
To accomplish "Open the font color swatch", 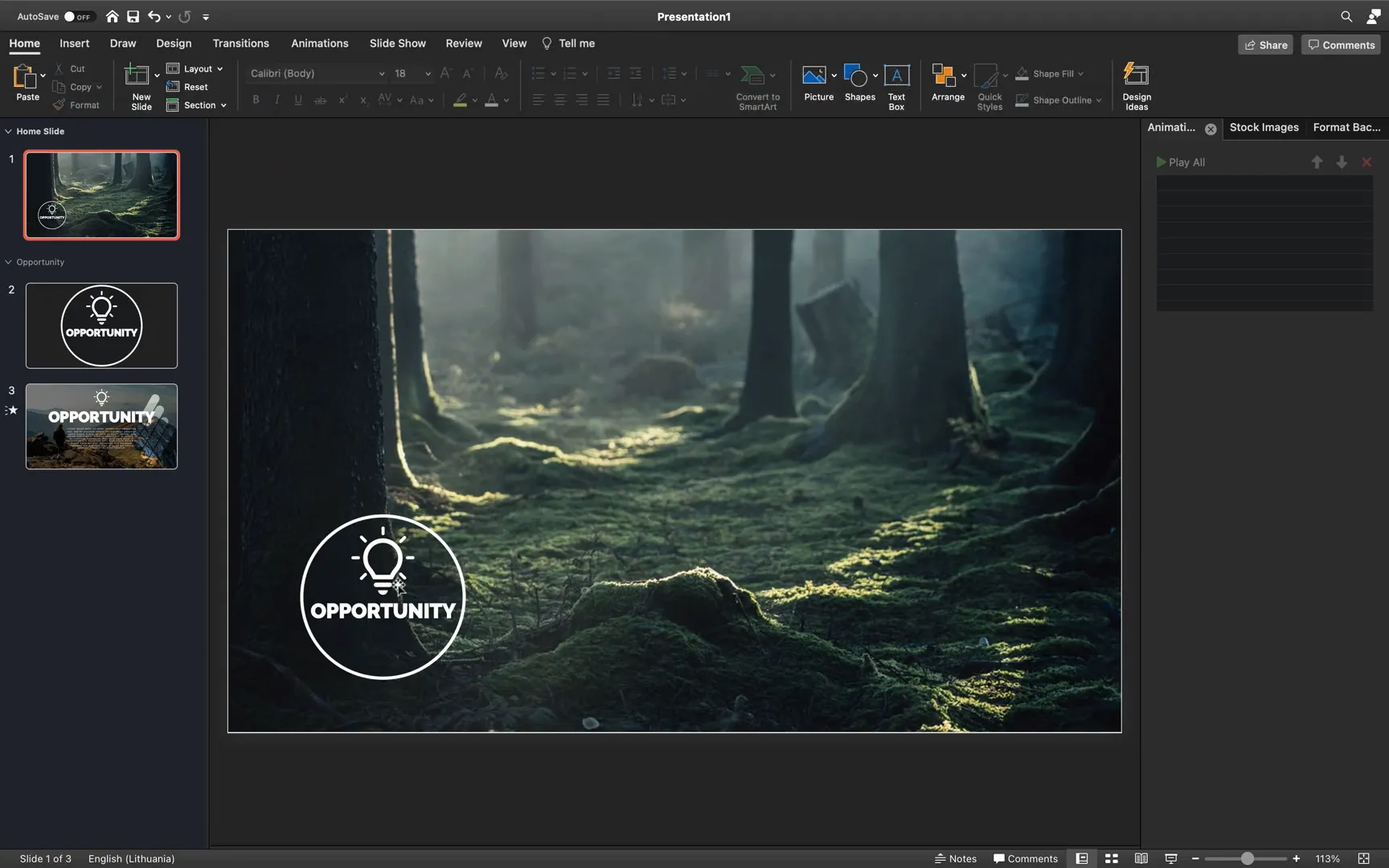I will (491, 100).
